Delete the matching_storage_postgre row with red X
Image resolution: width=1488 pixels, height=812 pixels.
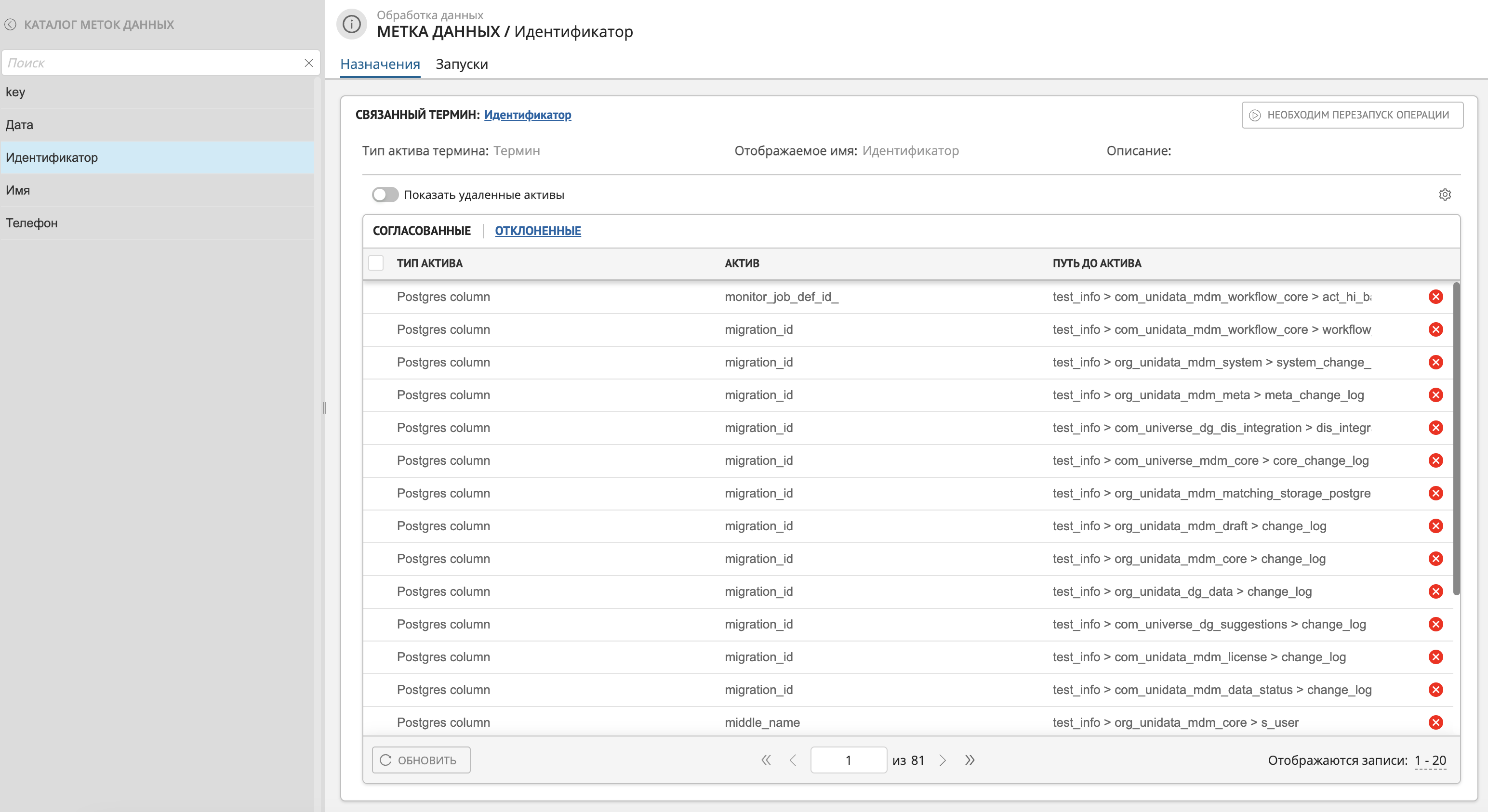point(1435,493)
